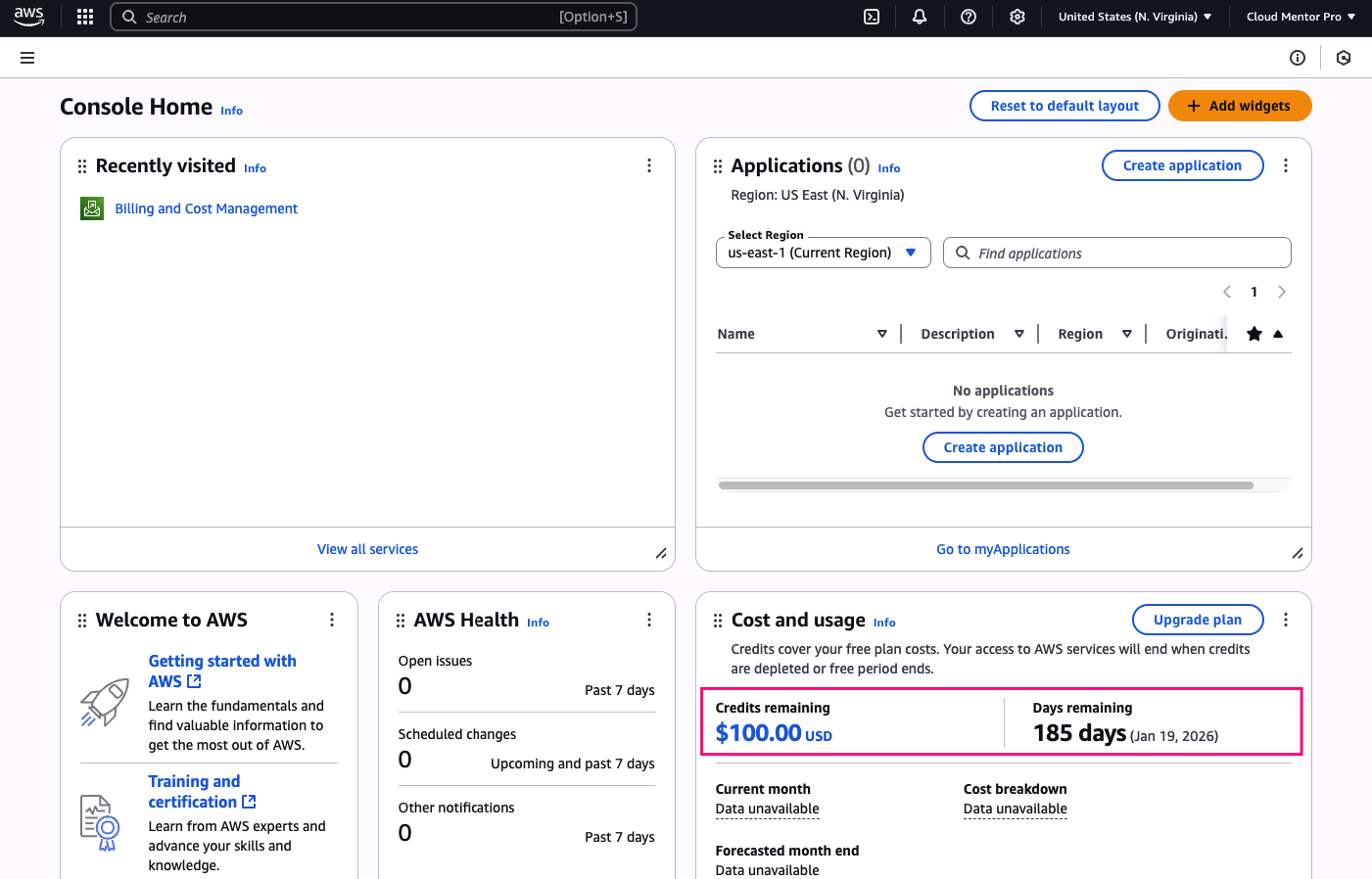Sort applications by Description column arrow

pyautogui.click(x=1019, y=334)
